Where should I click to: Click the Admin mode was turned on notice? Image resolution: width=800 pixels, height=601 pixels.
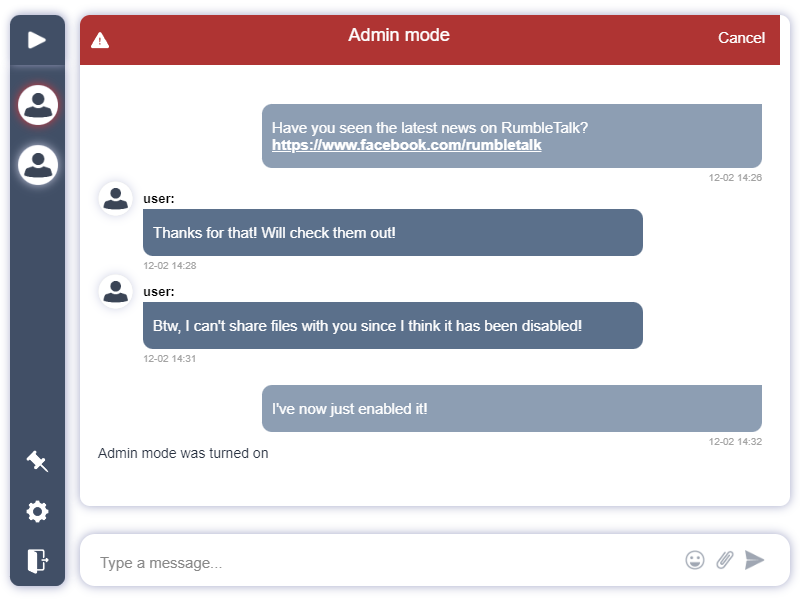181,453
